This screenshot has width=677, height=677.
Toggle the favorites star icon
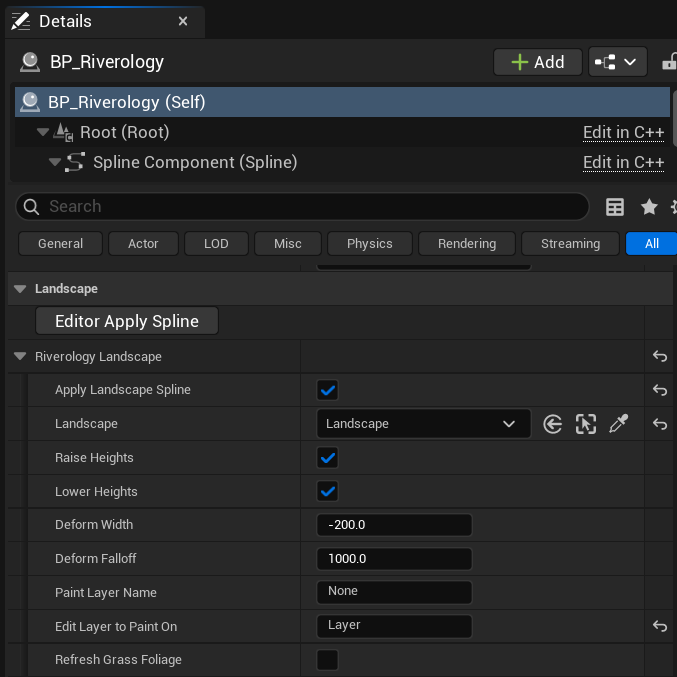(649, 207)
